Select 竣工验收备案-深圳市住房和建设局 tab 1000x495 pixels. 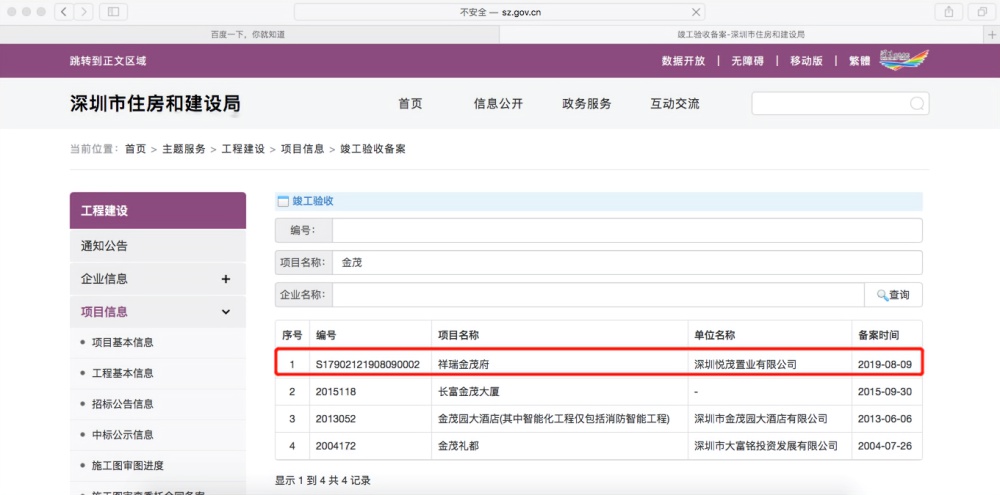click(x=742, y=34)
